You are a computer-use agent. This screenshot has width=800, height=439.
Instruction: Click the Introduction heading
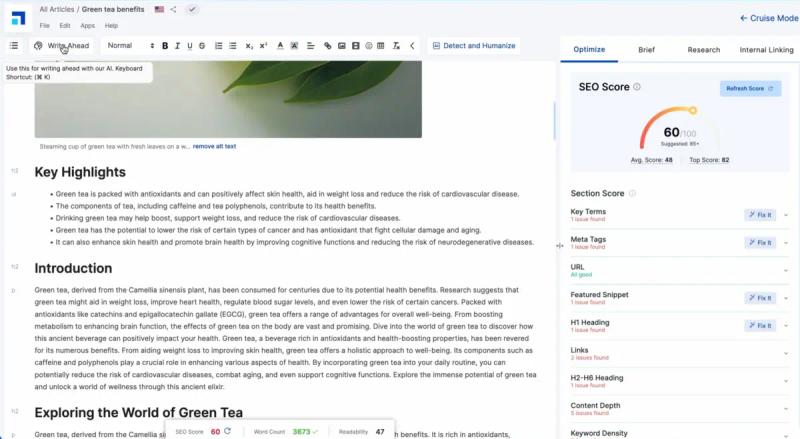[x=73, y=269]
